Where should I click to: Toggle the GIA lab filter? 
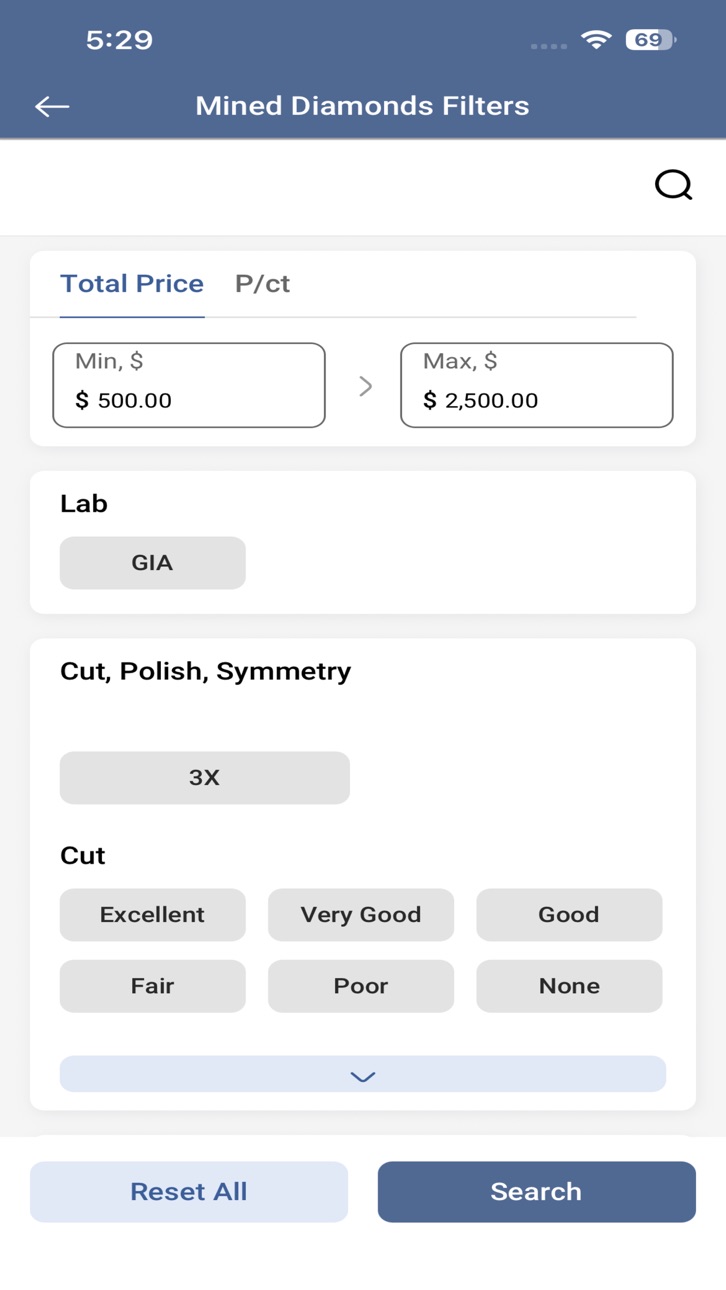pos(153,563)
